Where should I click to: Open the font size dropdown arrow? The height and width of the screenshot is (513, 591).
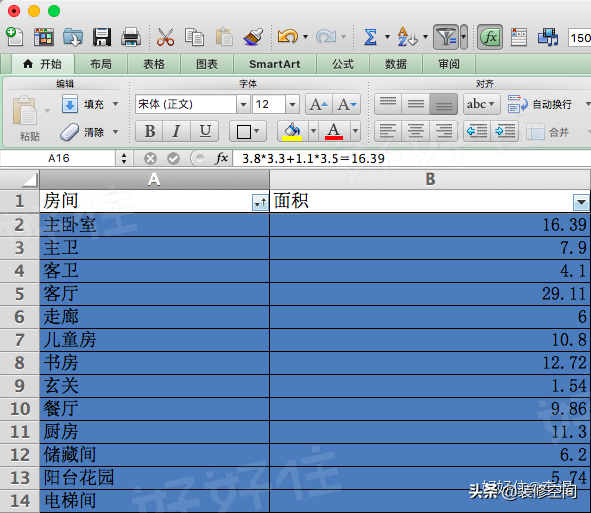click(292, 104)
